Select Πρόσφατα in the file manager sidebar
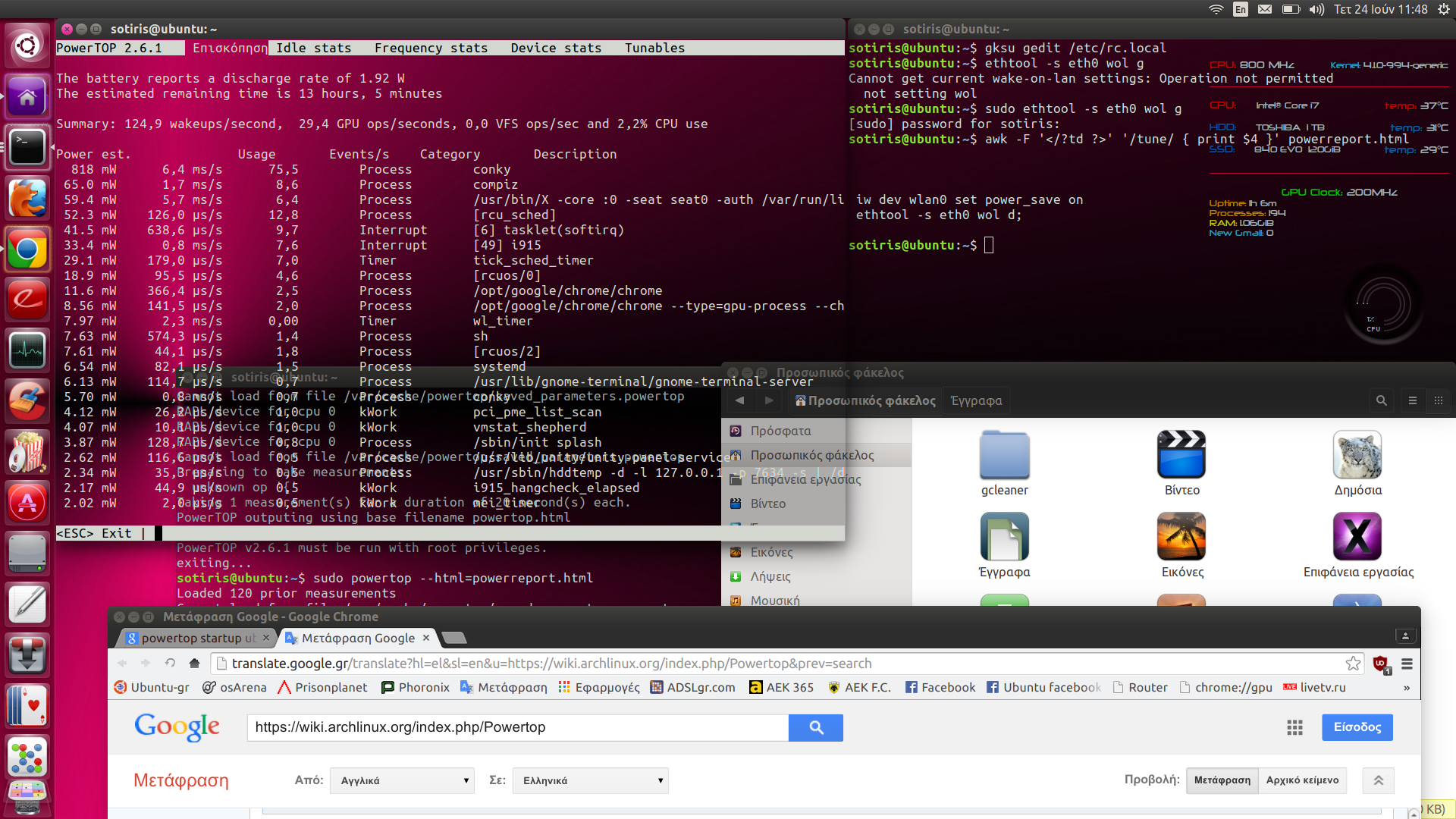Image resolution: width=1456 pixels, height=819 pixels. [x=780, y=431]
